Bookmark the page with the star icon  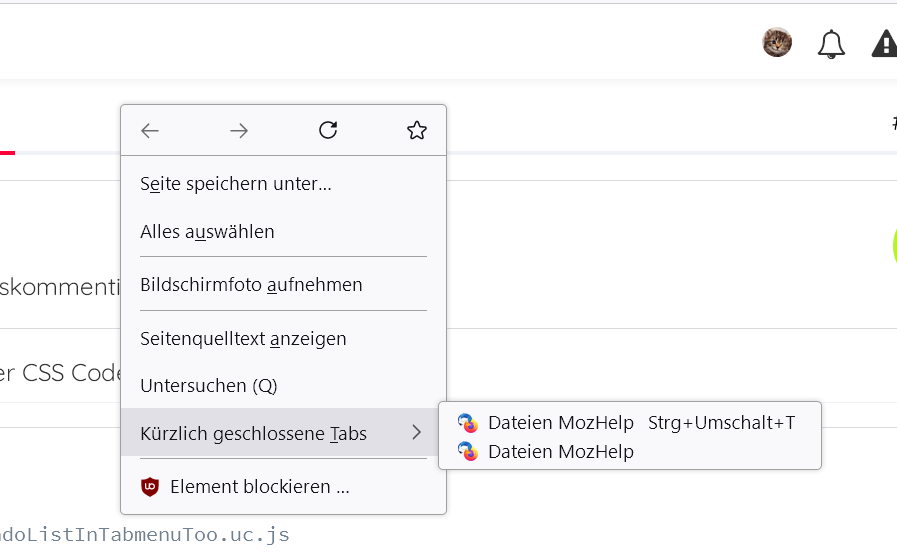click(417, 130)
